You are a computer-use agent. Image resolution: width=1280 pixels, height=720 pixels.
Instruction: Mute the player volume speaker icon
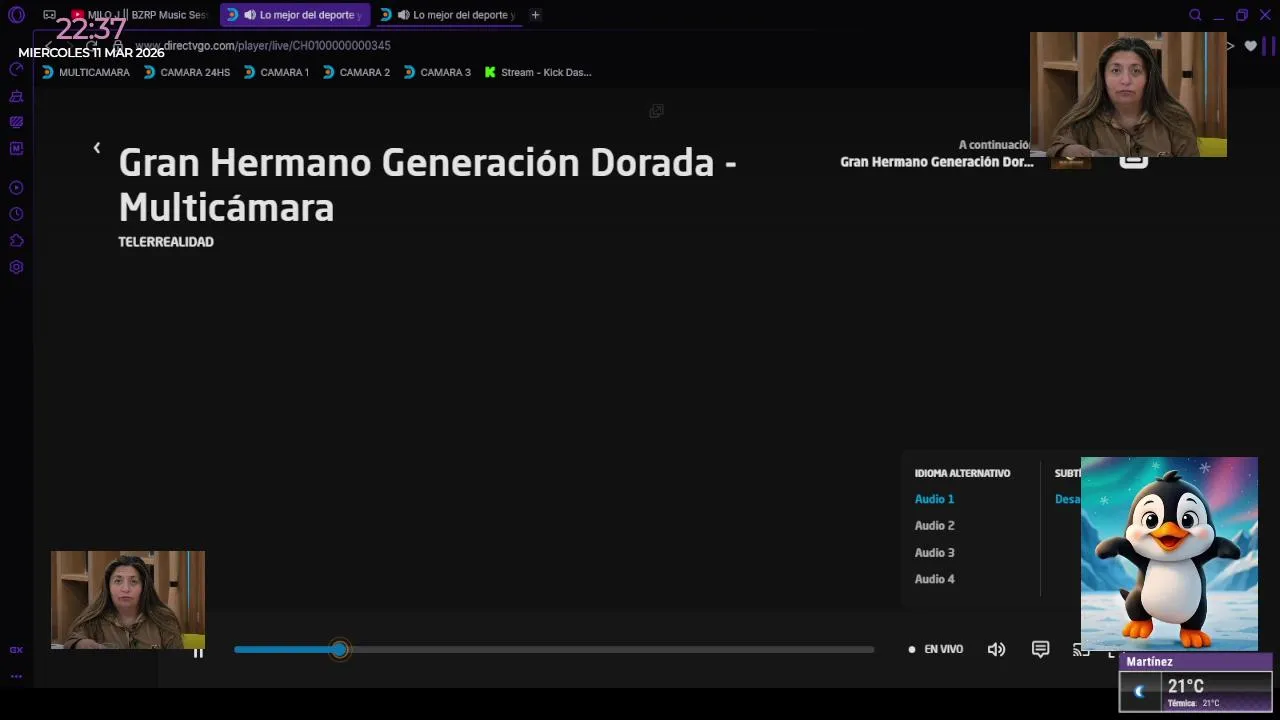[996, 649]
